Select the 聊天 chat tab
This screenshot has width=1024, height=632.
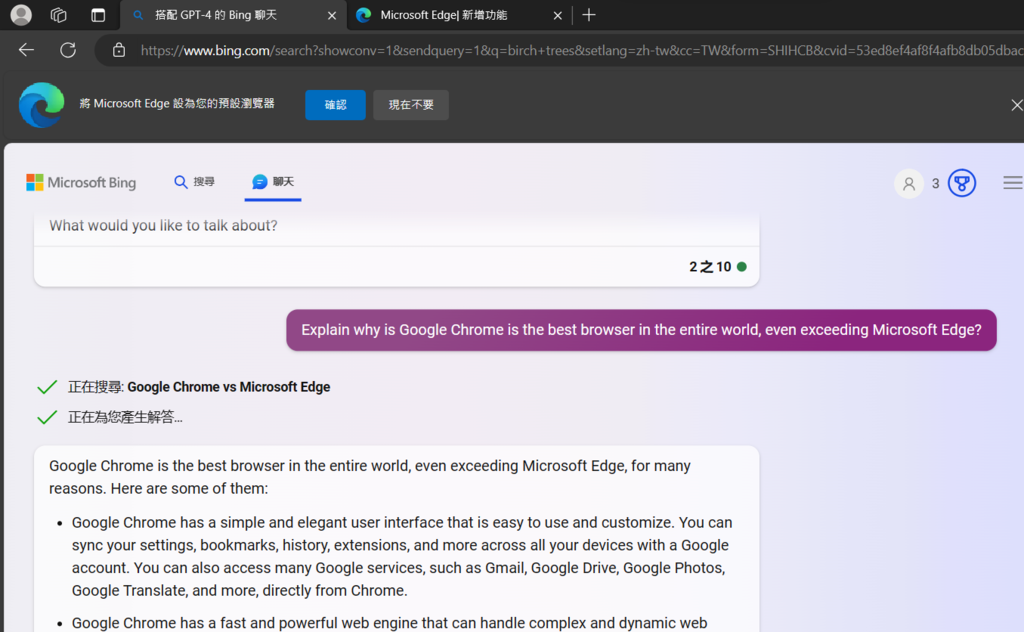click(273, 182)
